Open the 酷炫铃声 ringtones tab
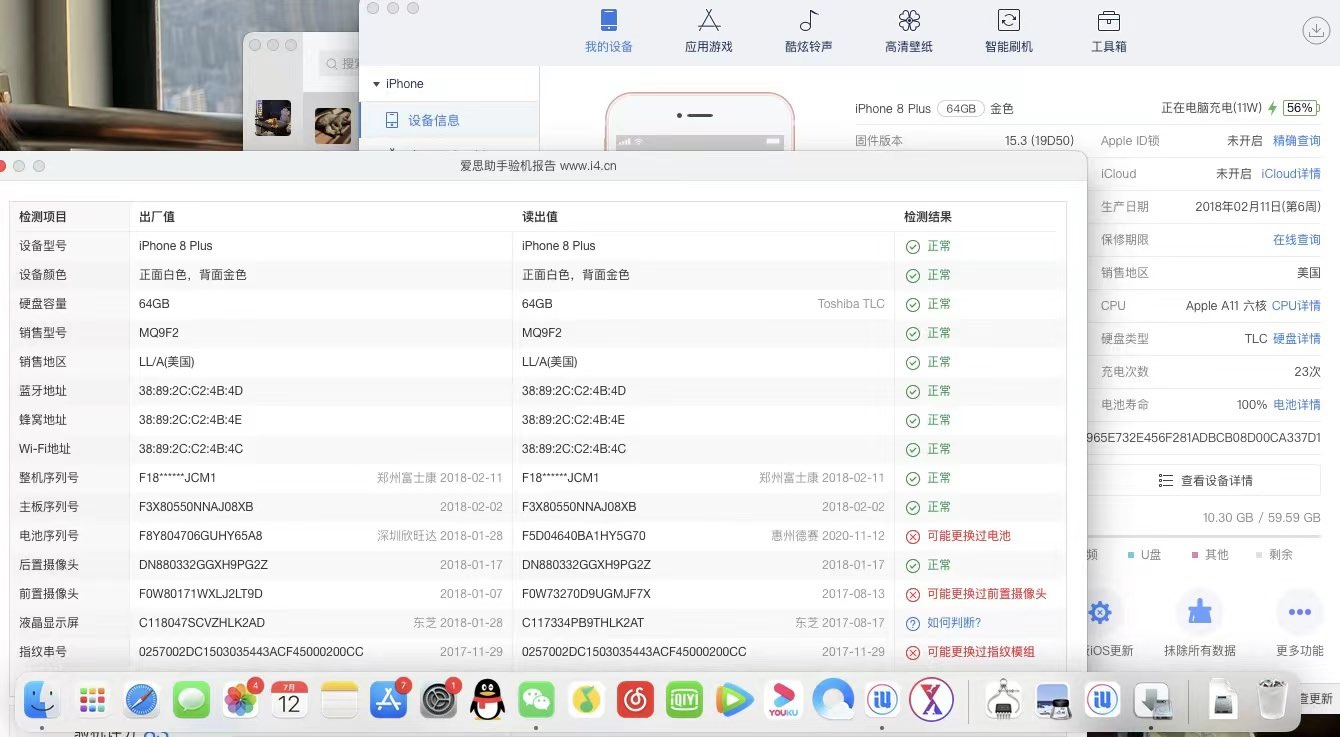The width and height of the screenshot is (1340, 737). 808,31
